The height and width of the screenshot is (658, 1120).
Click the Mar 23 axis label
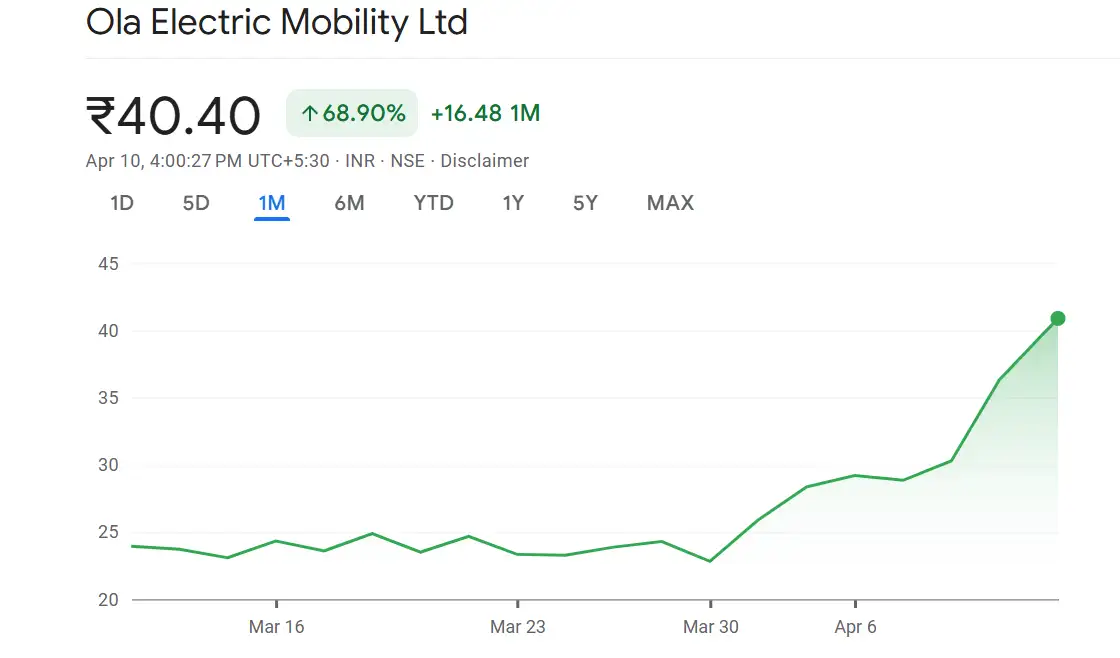(x=518, y=627)
